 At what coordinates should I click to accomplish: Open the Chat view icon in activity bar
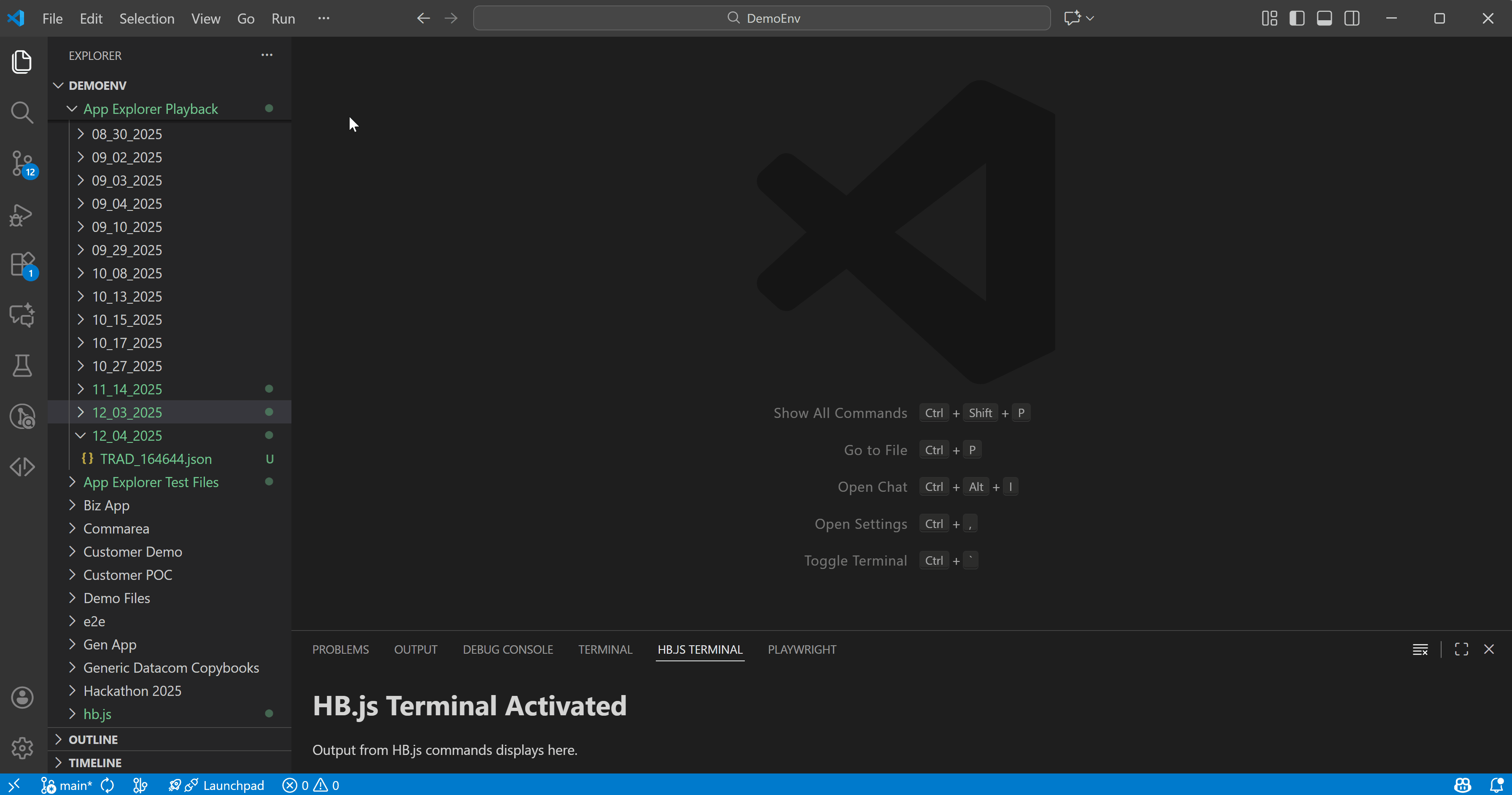click(22, 315)
